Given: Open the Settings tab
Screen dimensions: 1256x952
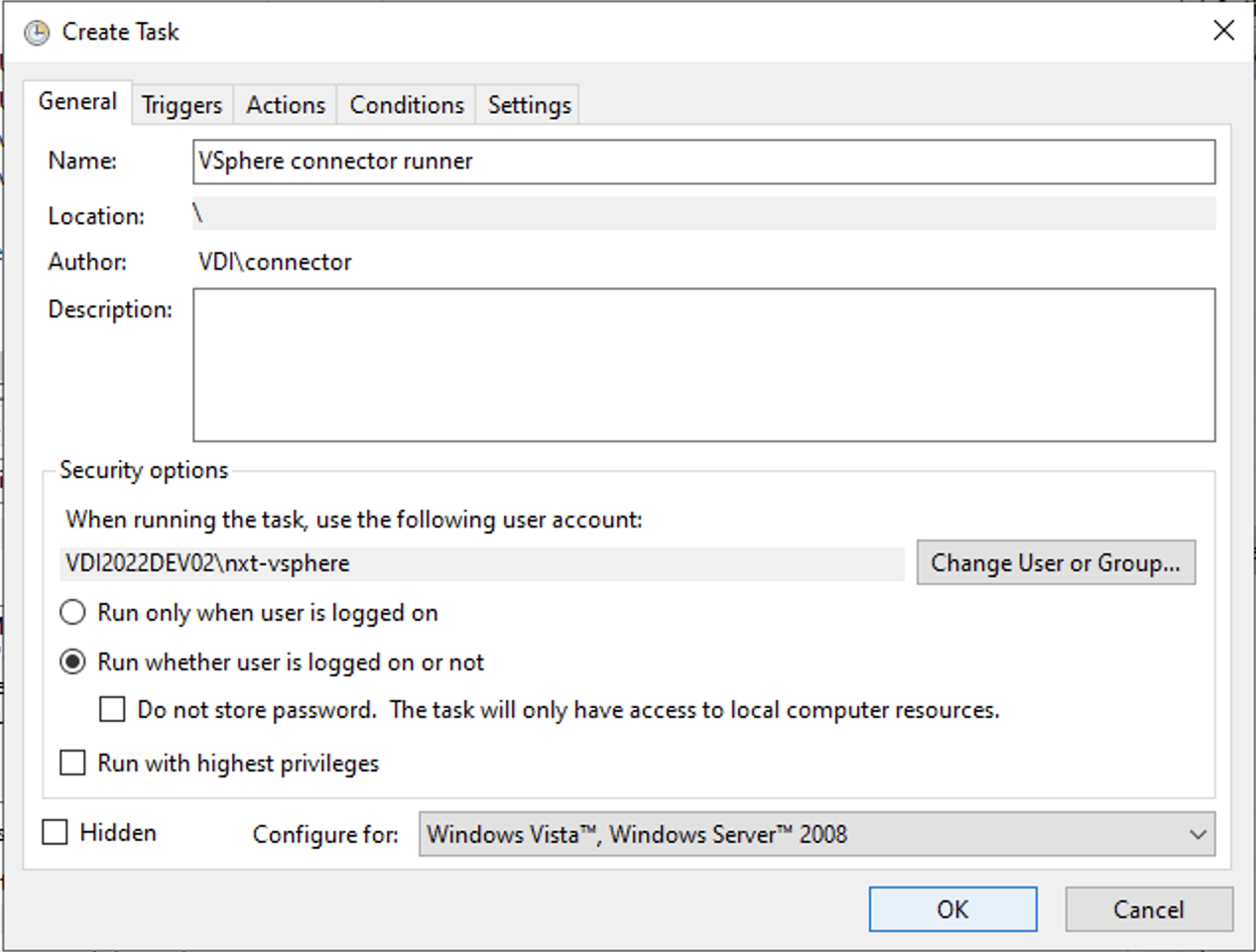Looking at the screenshot, I should pyautogui.click(x=529, y=105).
